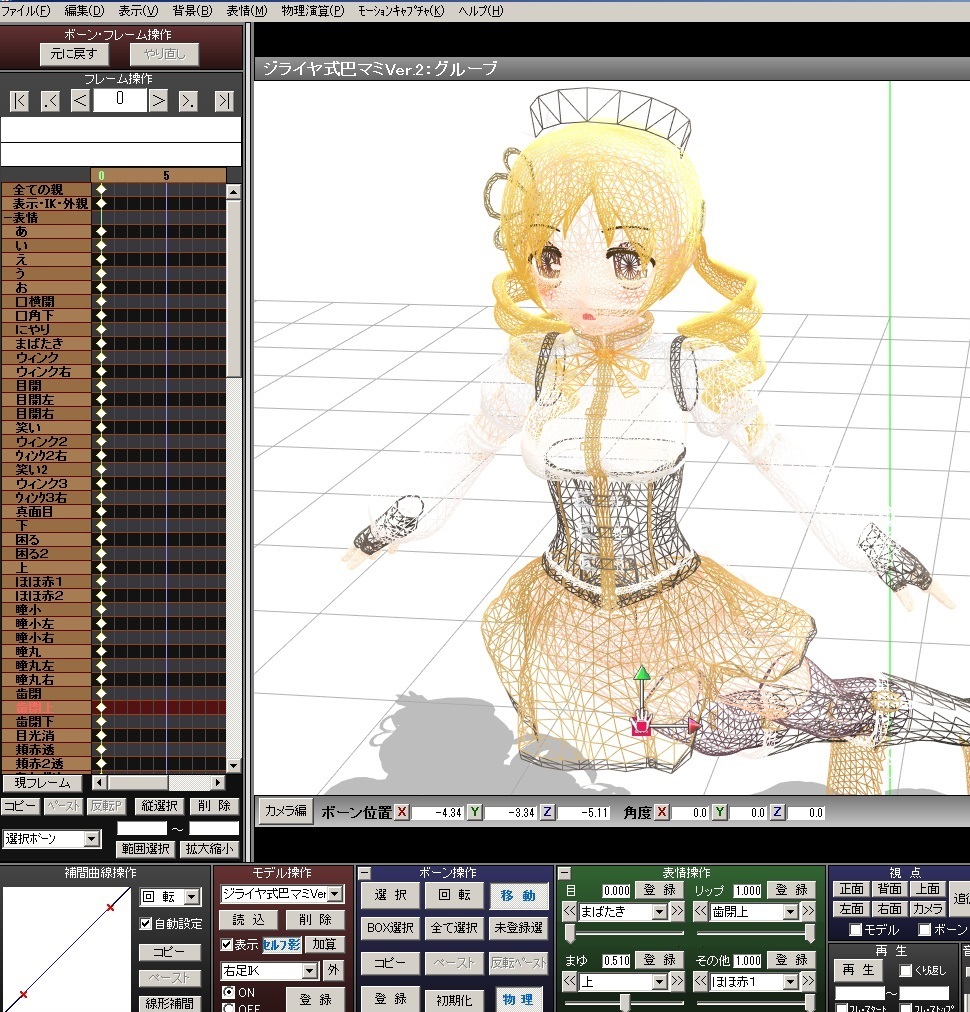
Task: Jump to last frame using >| button
Action: (224, 101)
